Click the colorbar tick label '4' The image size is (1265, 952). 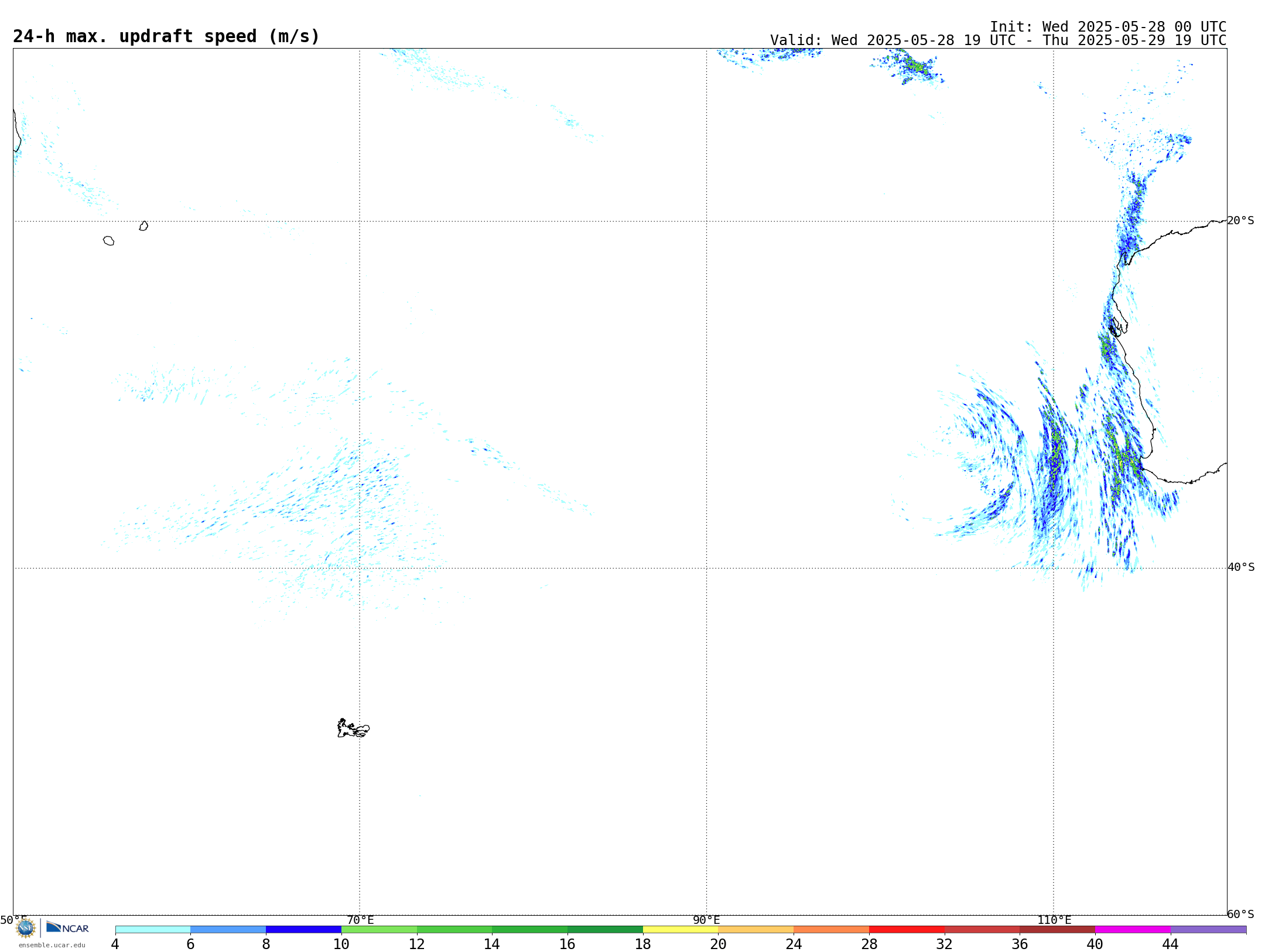click(115, 944)
